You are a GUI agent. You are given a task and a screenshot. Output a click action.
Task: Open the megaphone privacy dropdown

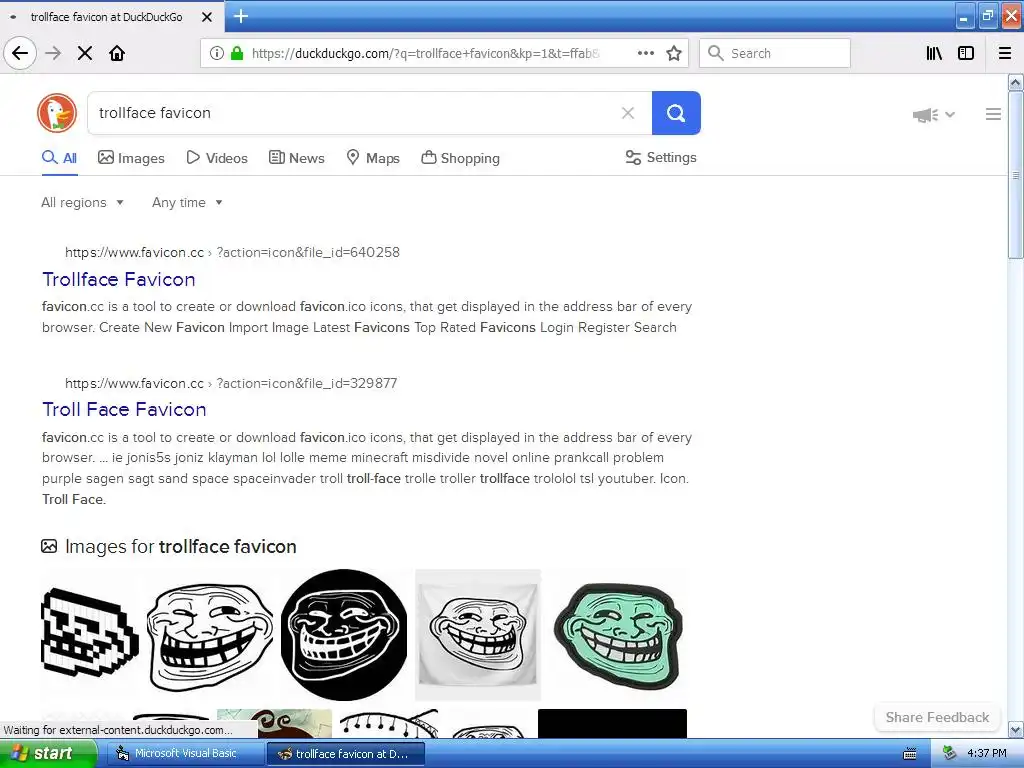[x=934, y=115]
